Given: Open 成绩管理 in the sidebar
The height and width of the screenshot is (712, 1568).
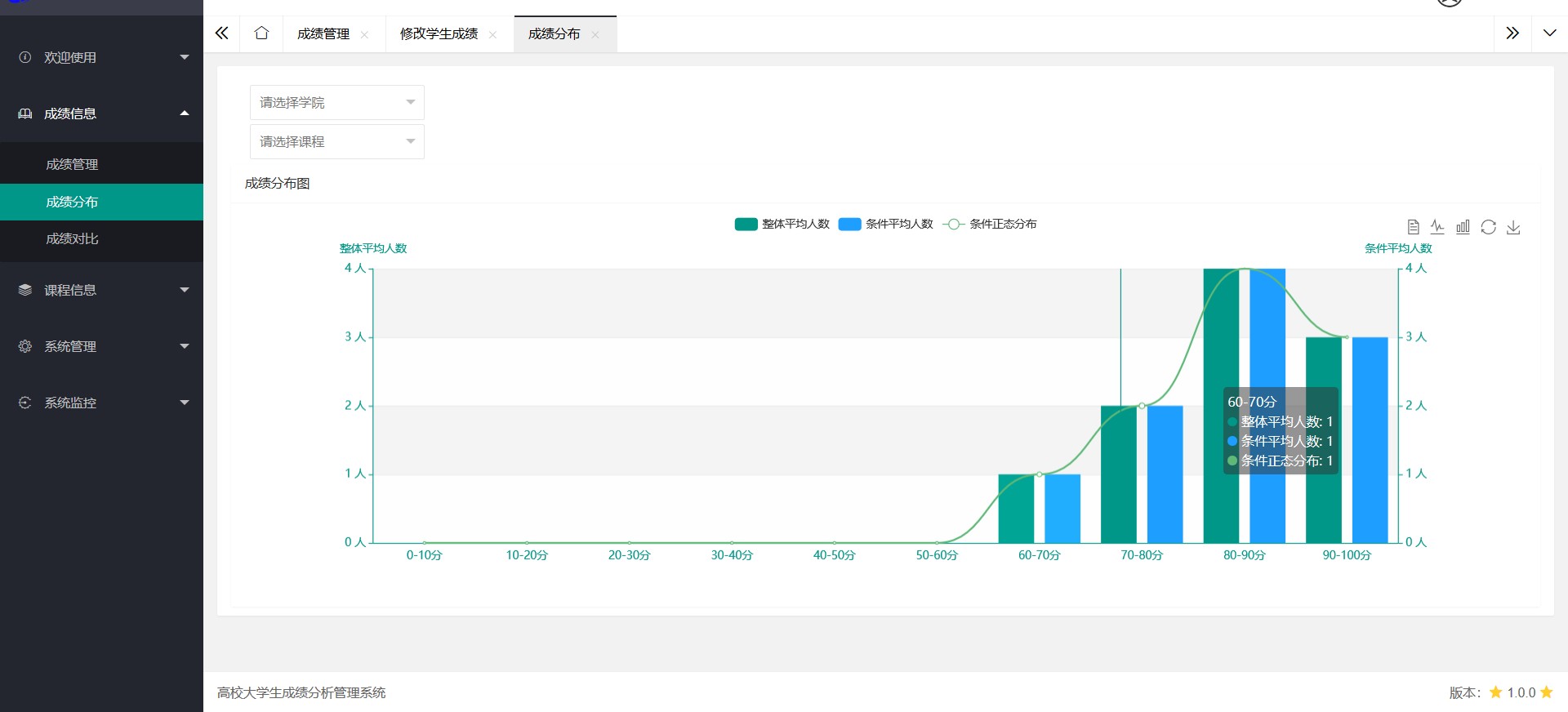Looking at the screenshot, I should coord(101,164).
